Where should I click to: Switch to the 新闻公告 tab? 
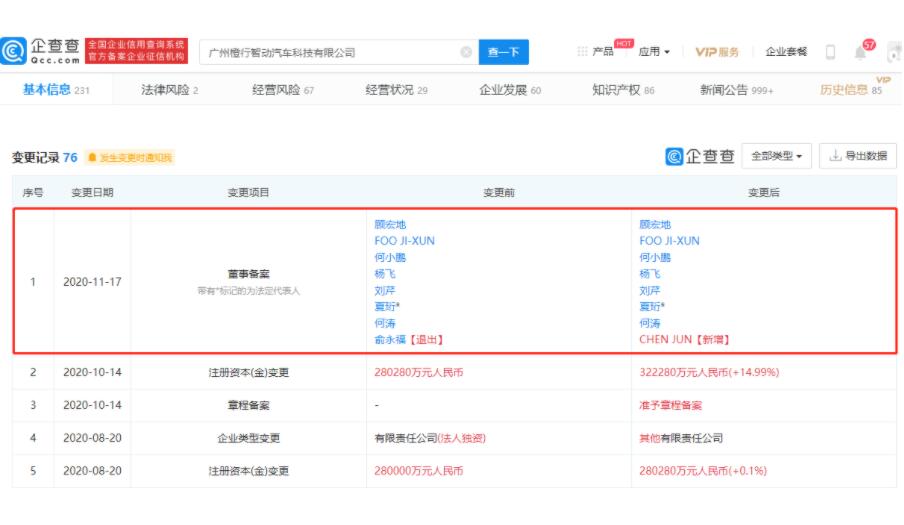pyautogui.click(x=736, y=90)
